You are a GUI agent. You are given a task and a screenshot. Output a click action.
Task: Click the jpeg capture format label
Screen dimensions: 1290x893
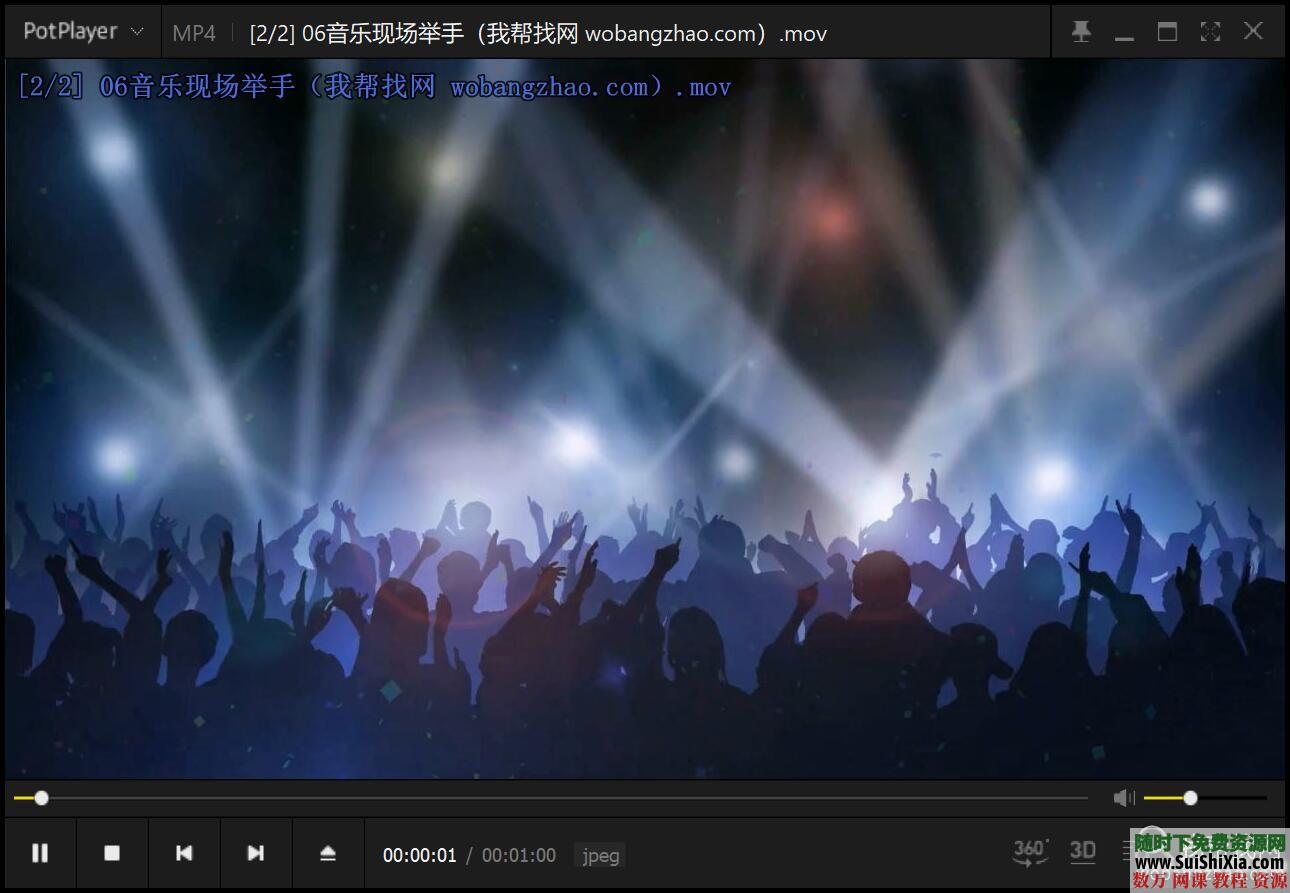tap(599, 855)
